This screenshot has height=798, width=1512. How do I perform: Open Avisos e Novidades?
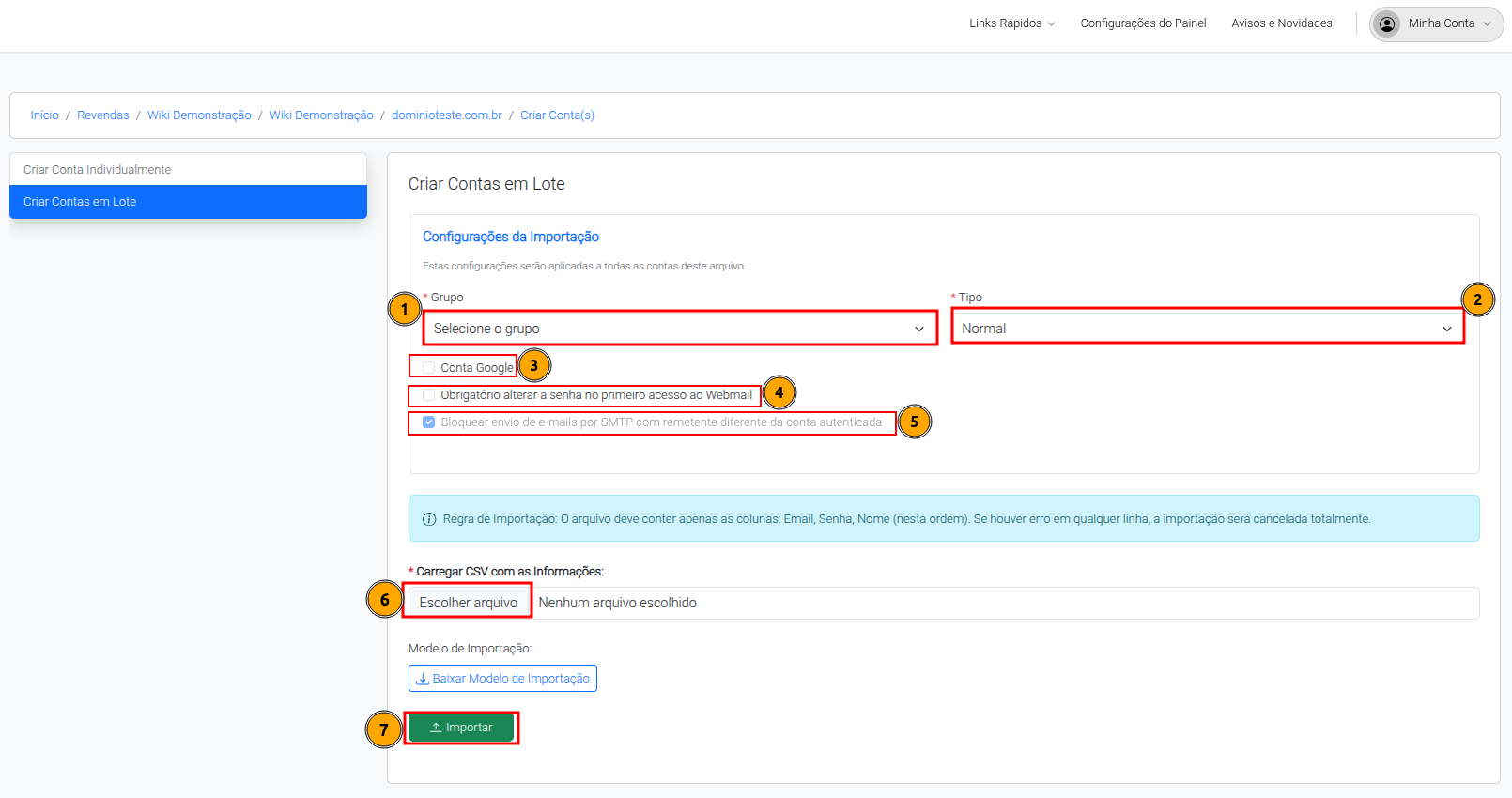1282,23
